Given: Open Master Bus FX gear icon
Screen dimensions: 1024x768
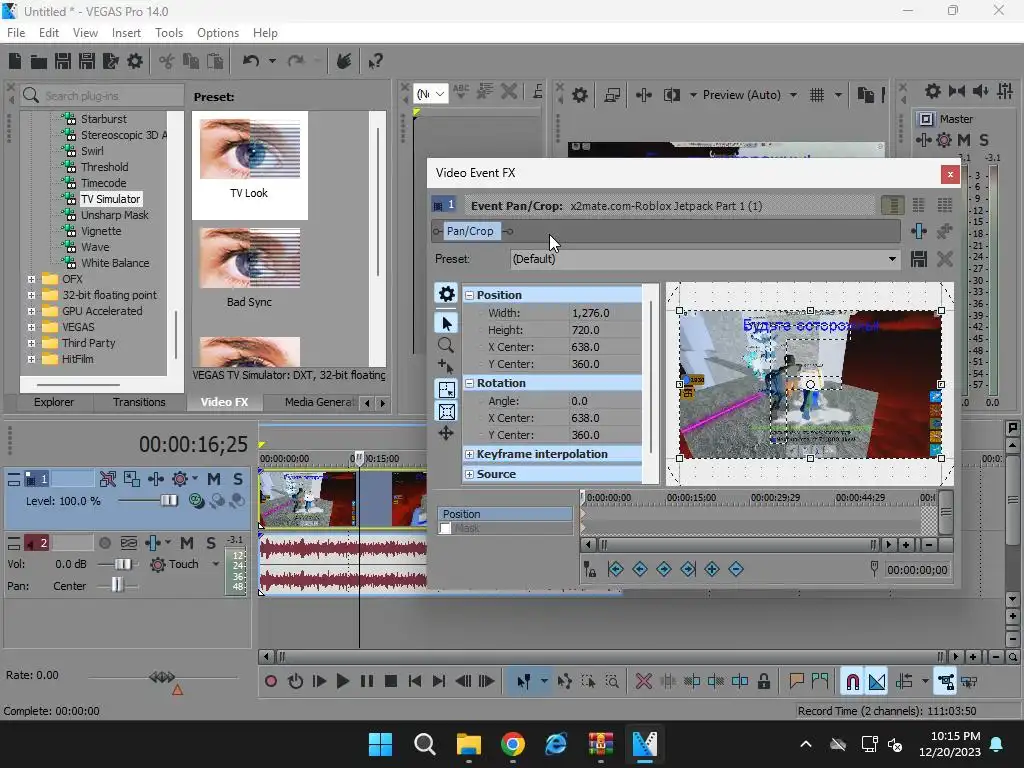Looking at the screenshot, I should pyautogui.click(x=944, y=140).
